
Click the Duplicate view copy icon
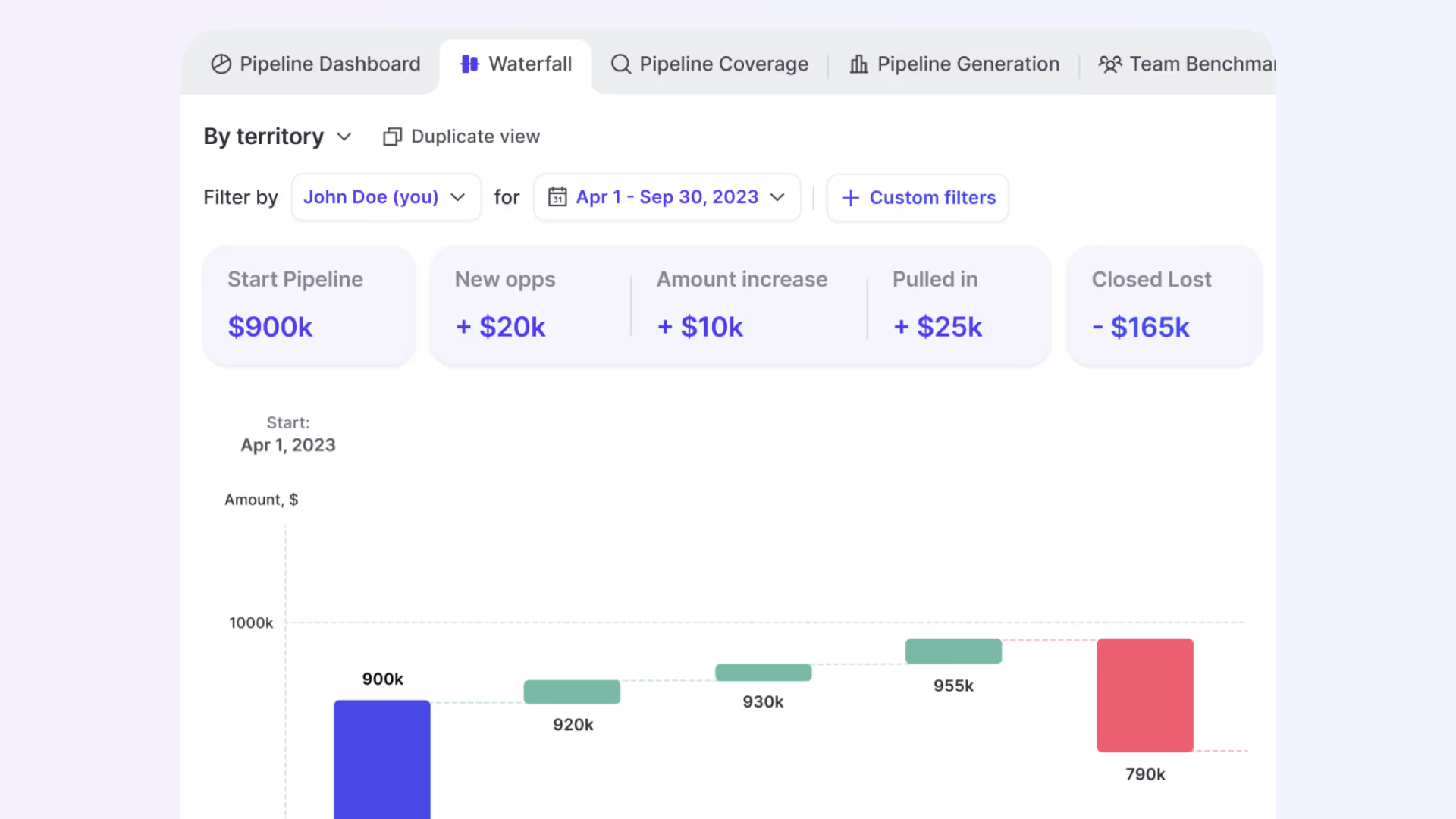pyautogui.click(x=392, y=136)
